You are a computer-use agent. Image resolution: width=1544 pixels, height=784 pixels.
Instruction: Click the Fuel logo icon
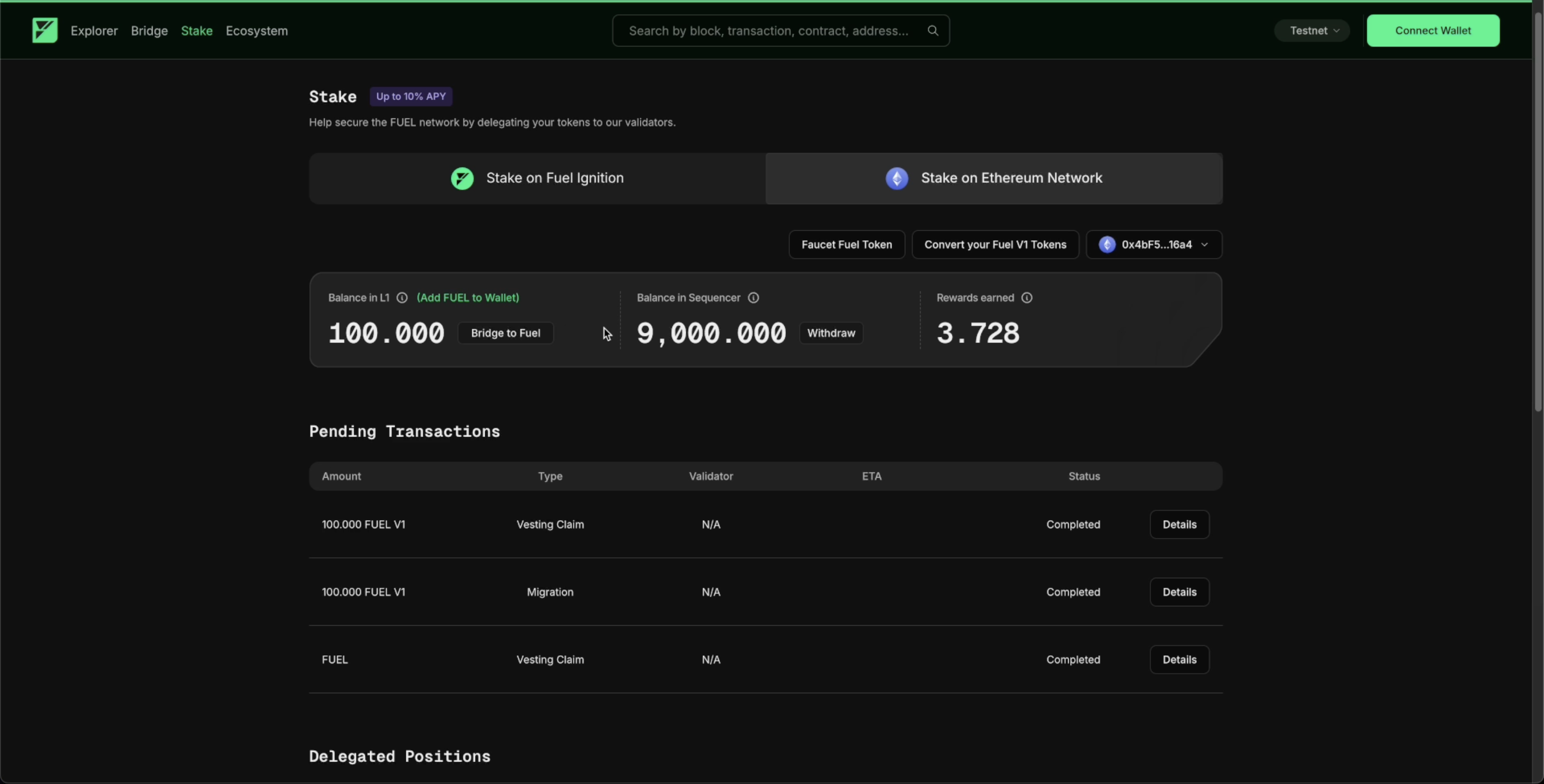45,31
